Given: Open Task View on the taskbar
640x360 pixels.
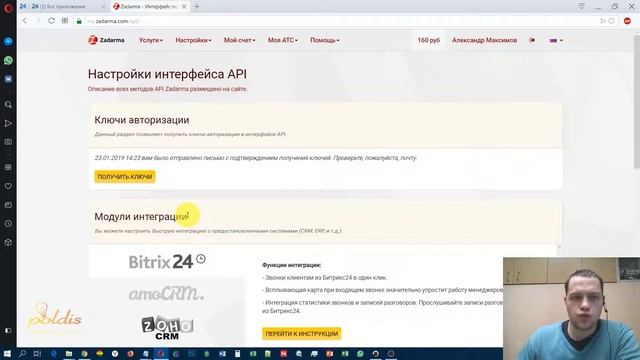Looking at the screenshot, I should [x=37, y=353].
